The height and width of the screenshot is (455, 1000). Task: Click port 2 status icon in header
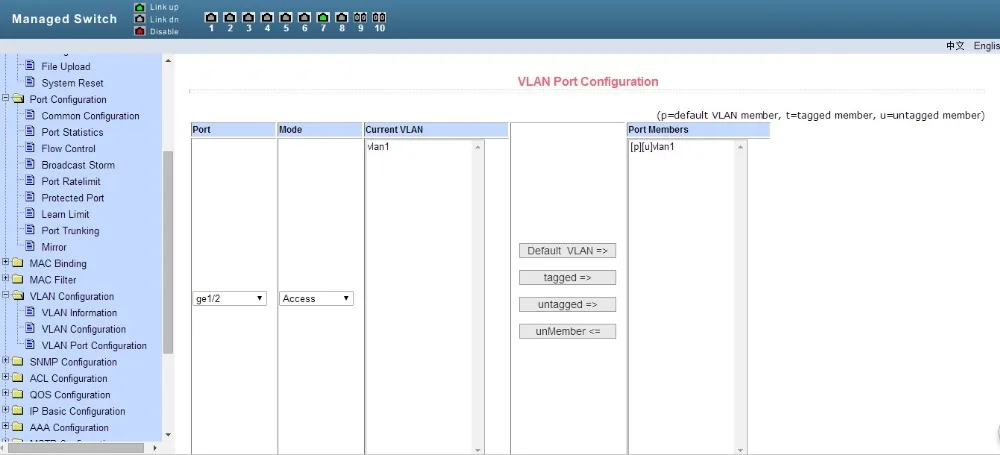pyautogui.click(x=230, y=18)
